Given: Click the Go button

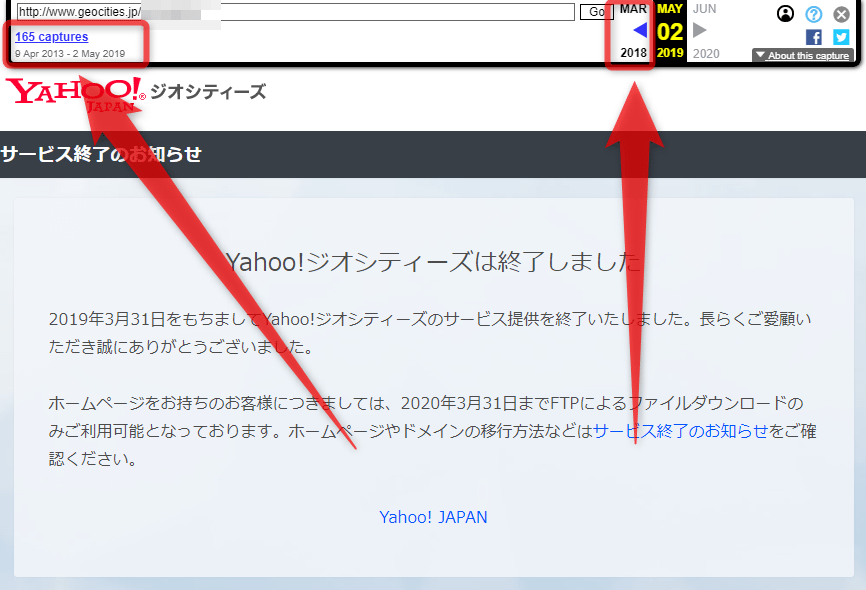Looking at the screenshot, I should (x=596, y=12).
